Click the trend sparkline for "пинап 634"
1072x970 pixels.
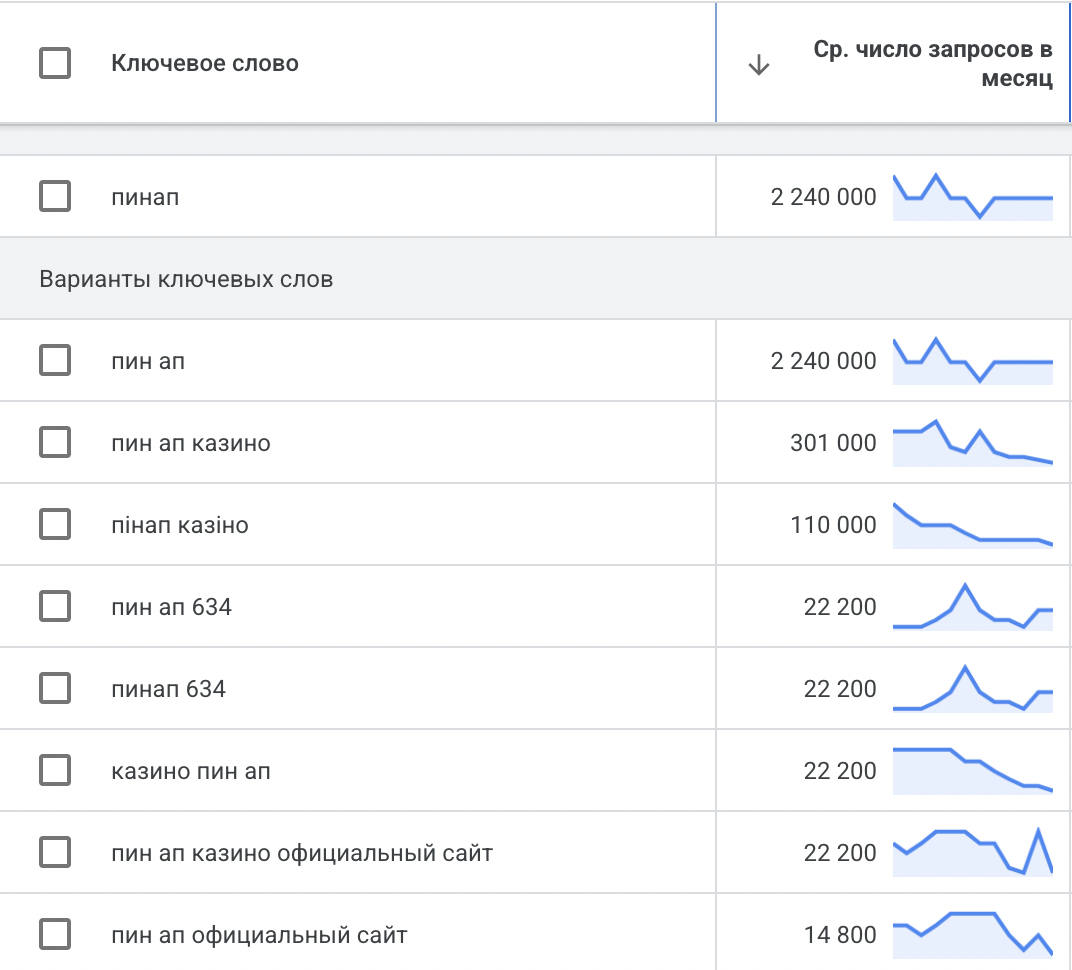(972, 689)
